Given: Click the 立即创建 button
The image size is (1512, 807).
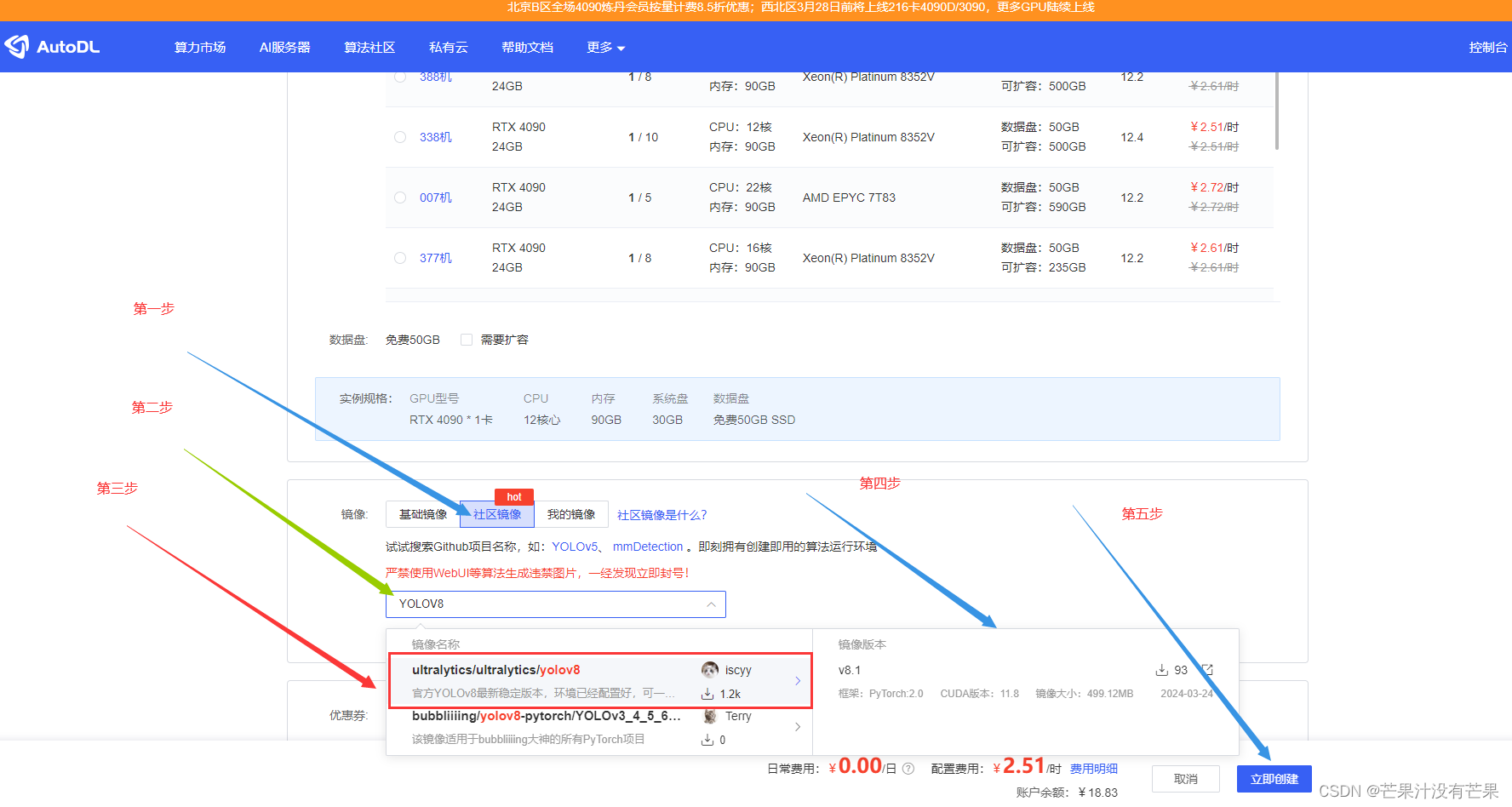Looking at the screenshot, I should tap(1274, 779).
